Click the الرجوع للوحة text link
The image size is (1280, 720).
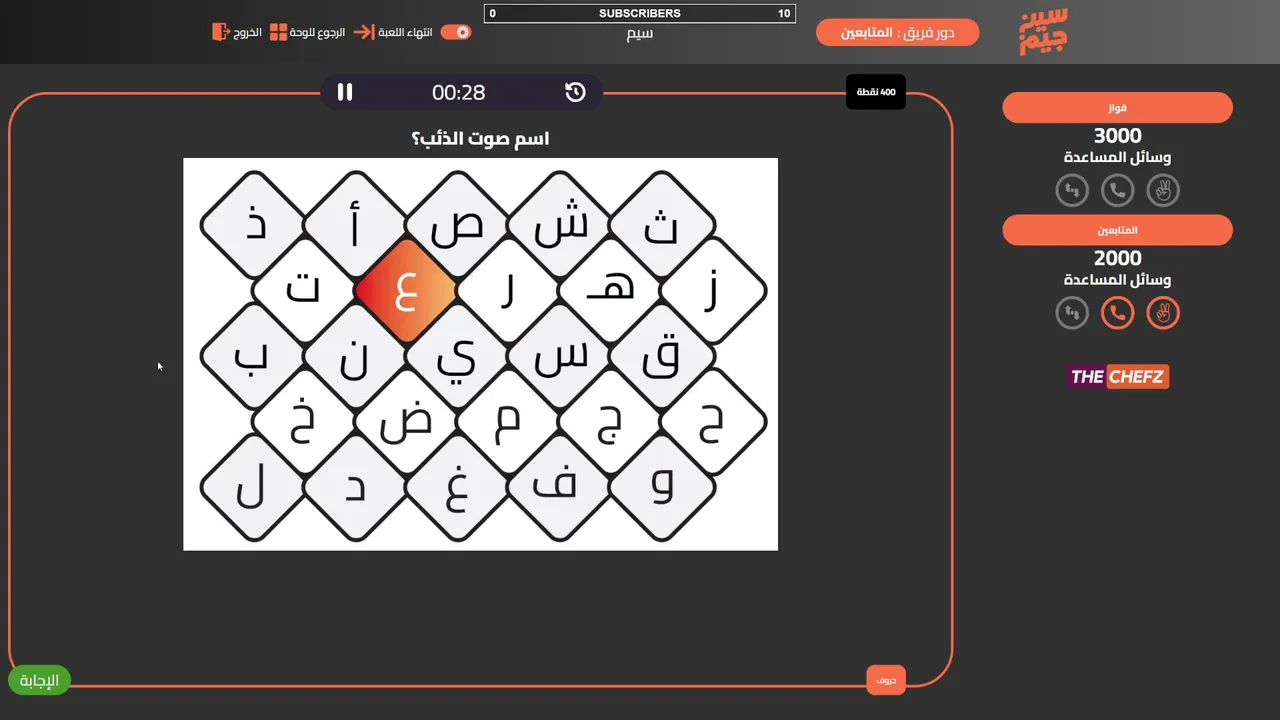pyautogui.click(x=318, y=32)
